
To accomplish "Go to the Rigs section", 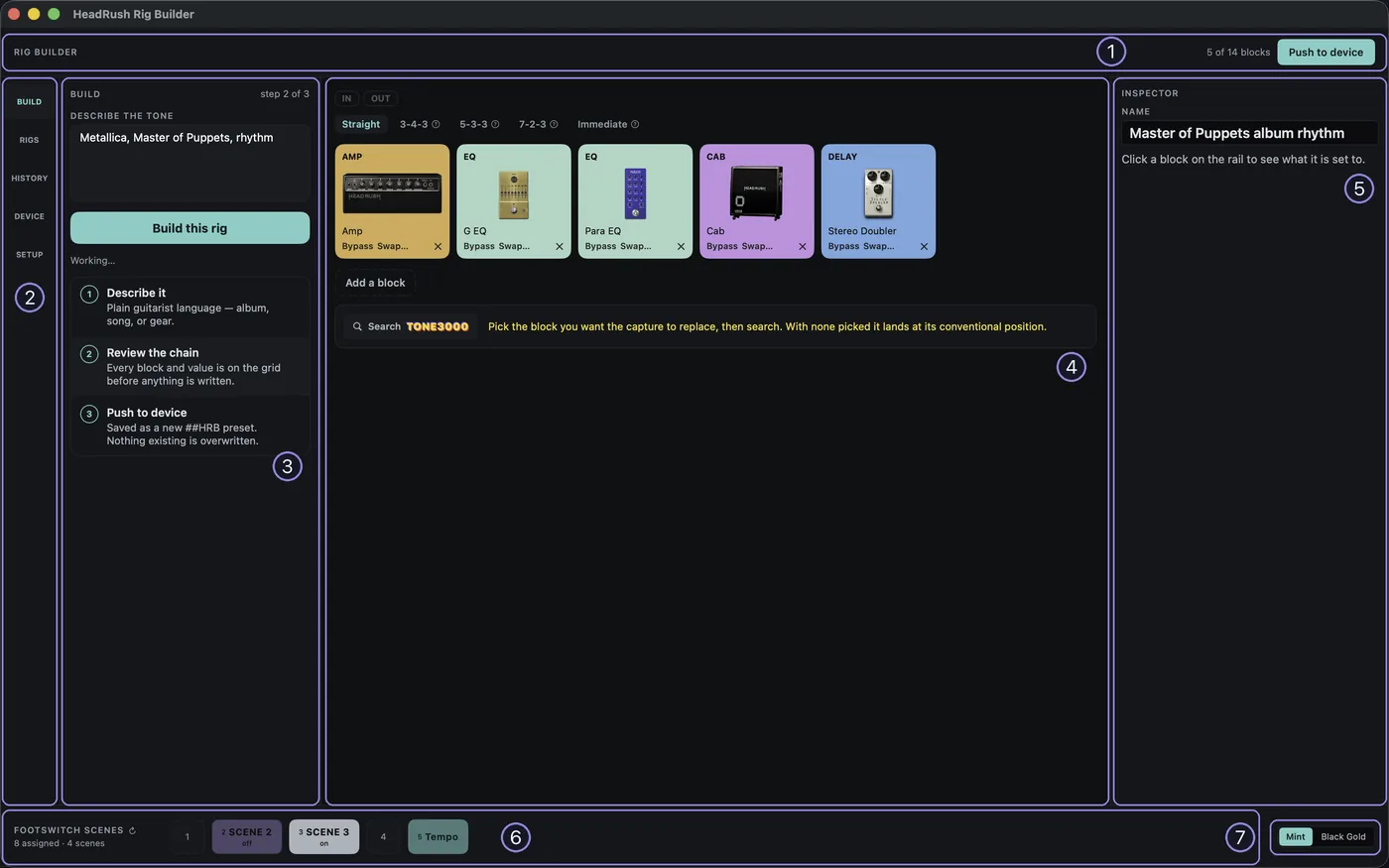I will click(30, 140).
